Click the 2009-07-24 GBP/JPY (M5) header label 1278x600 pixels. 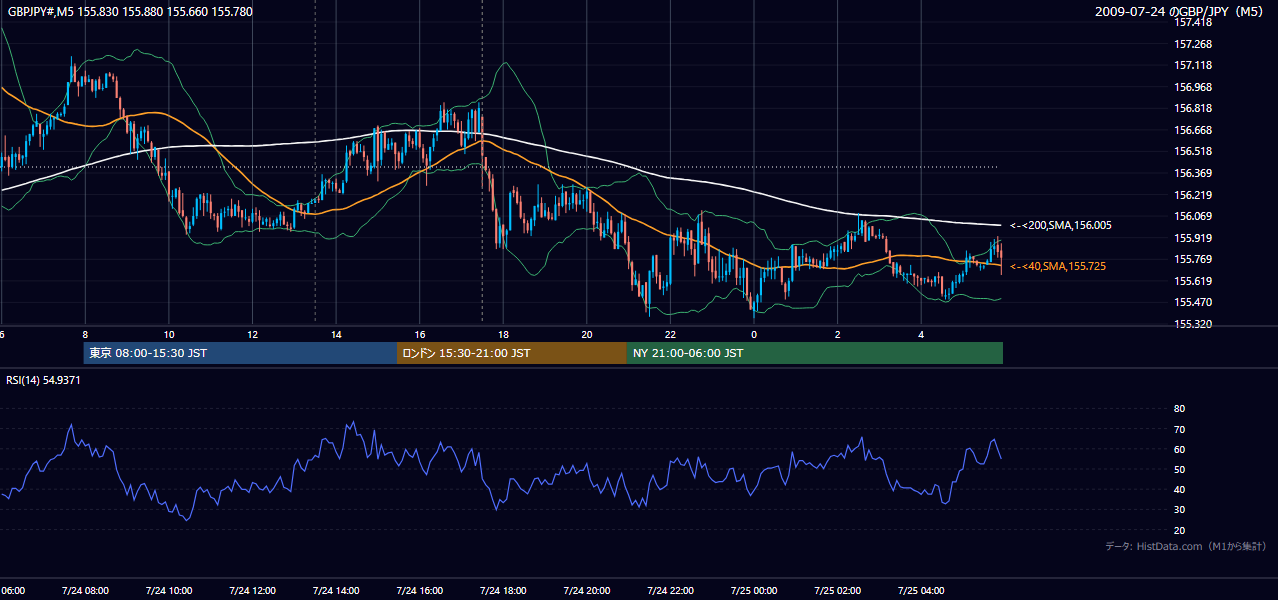pyautogui.click(x=1180, y=12)
